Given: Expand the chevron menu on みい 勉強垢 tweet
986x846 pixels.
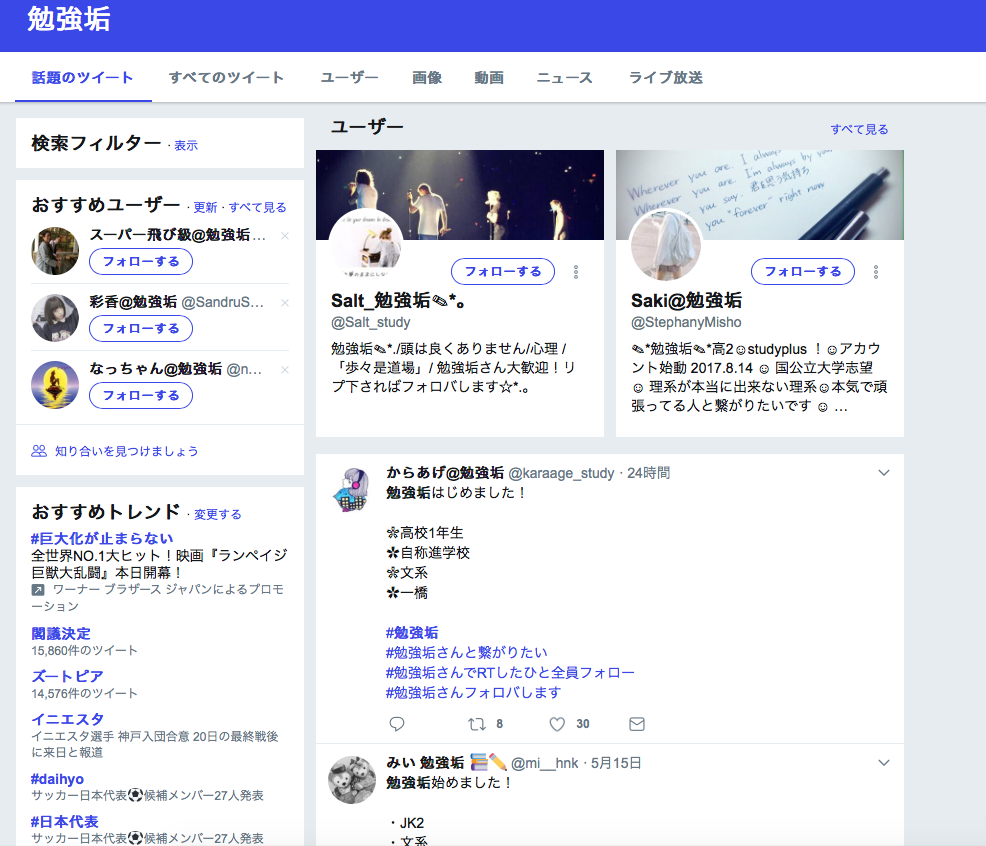Looking at the screenshot, I should tap(883, 763).
